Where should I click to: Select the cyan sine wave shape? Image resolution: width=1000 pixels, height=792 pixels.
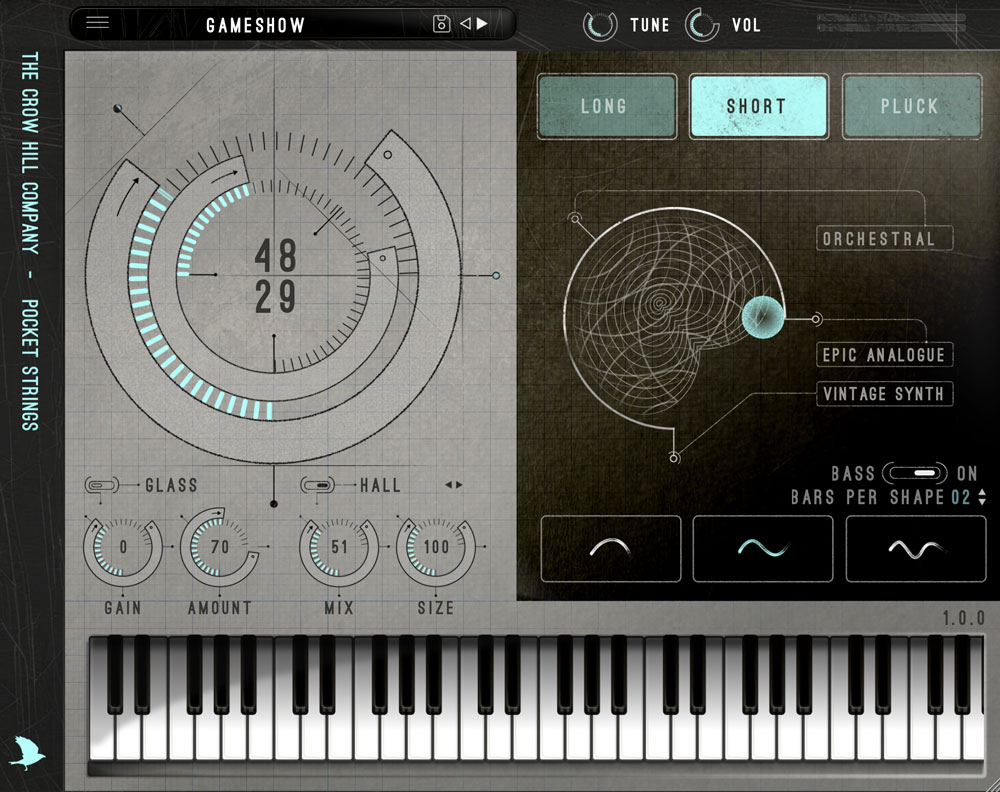tap(763, 549)
